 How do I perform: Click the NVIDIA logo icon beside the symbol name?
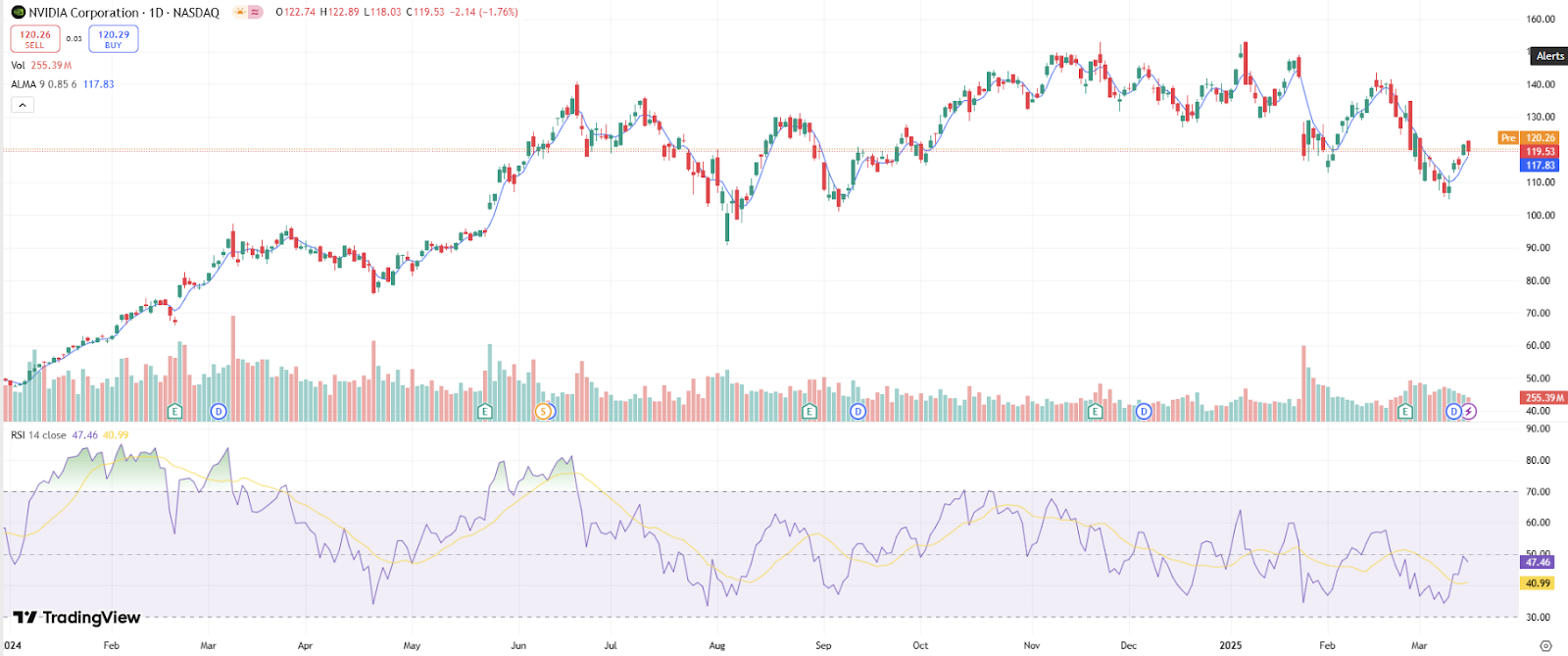point(18,13)
